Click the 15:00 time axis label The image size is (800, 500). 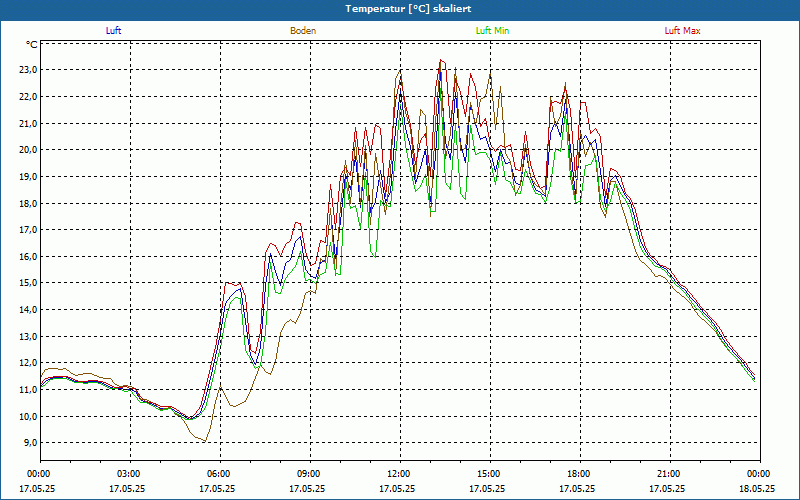click(x=490, y=474)
